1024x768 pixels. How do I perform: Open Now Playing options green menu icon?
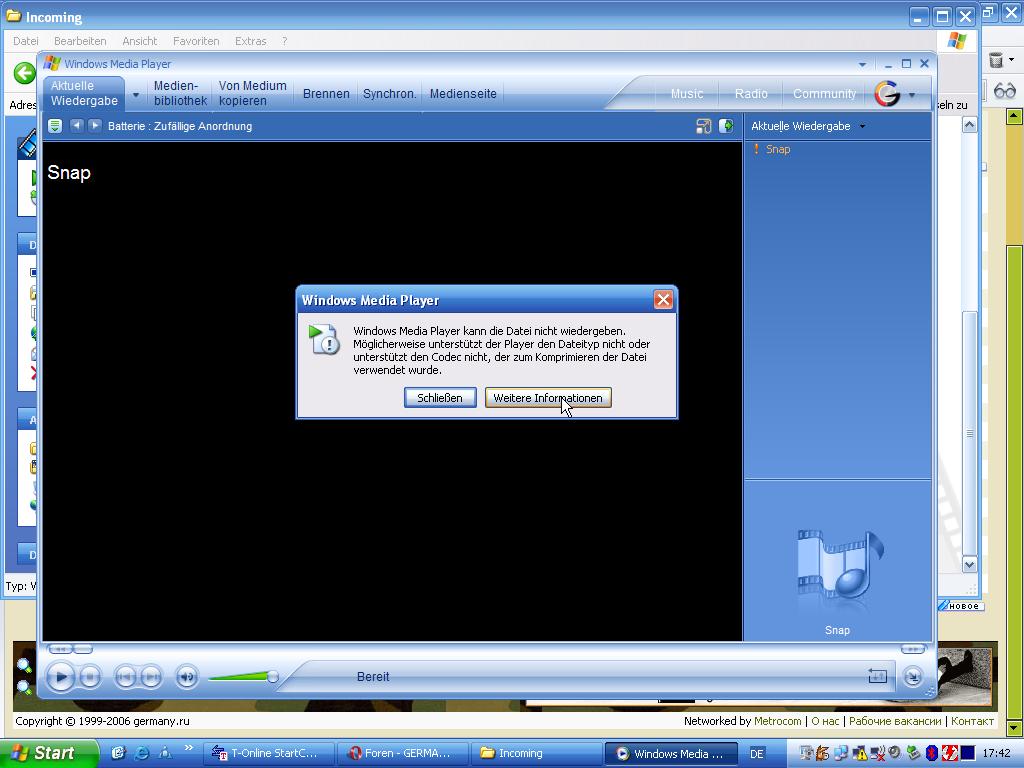pos(55,126)
